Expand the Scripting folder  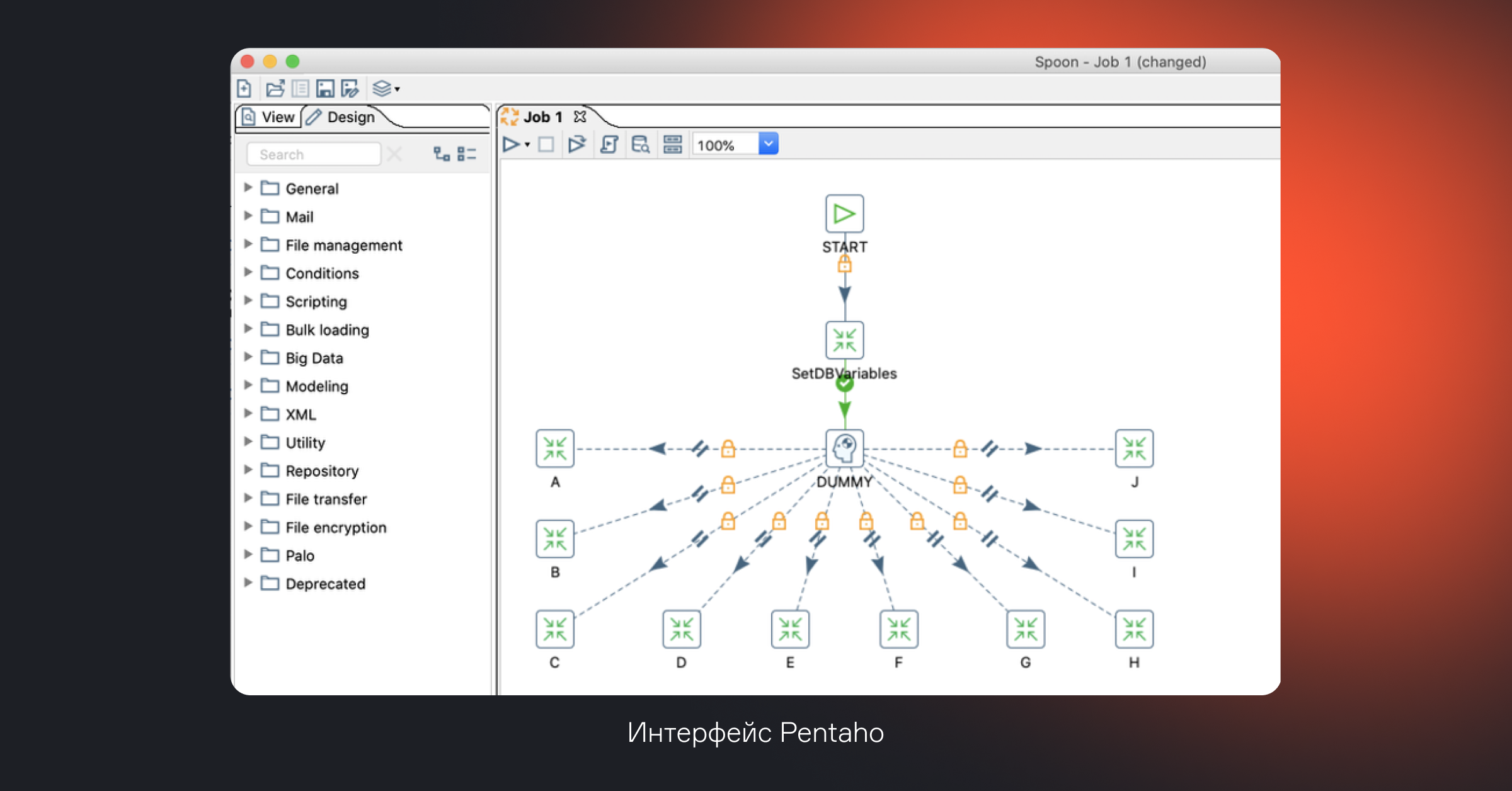[248, 300]
